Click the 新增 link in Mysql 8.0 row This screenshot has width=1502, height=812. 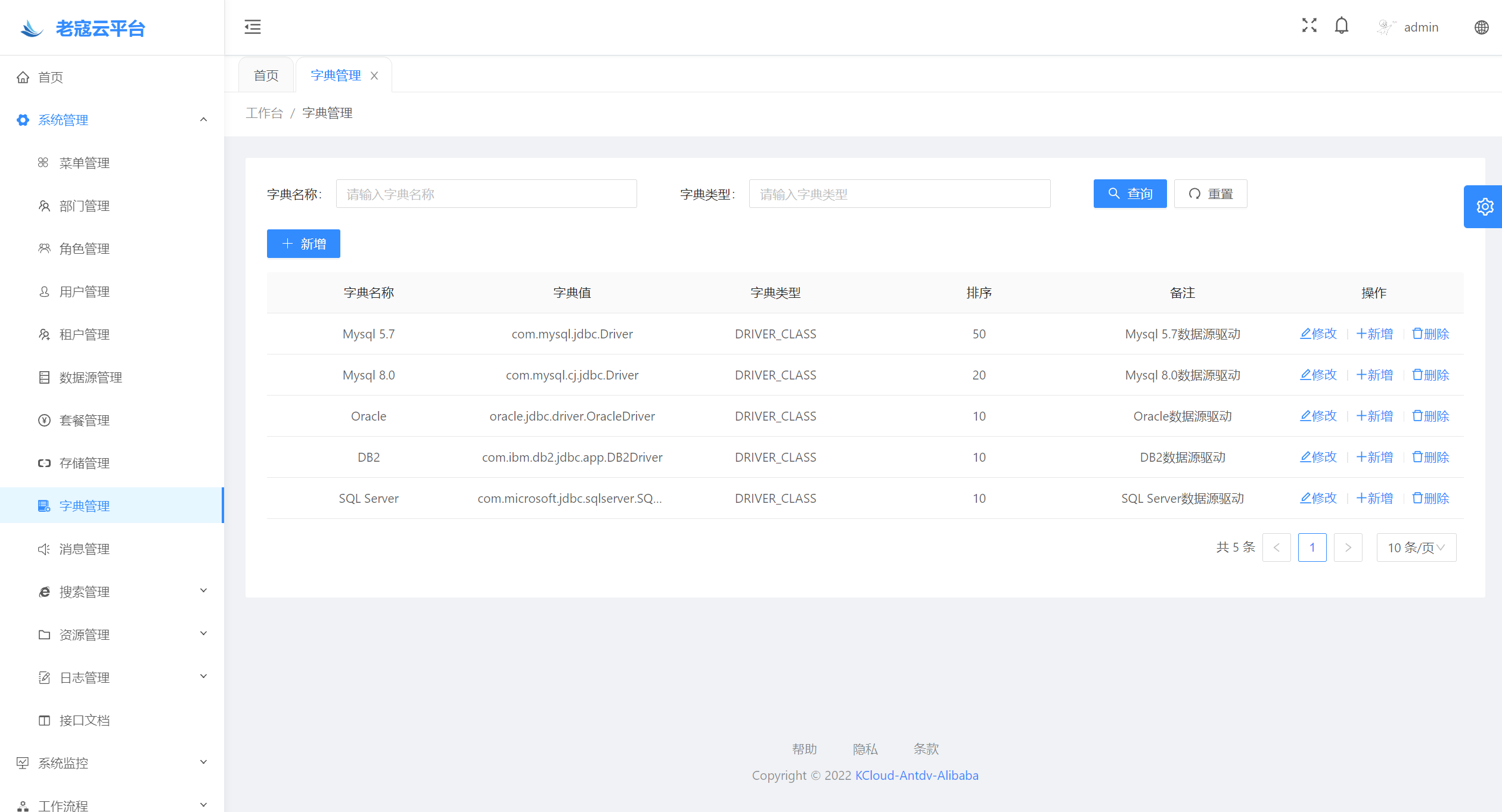point(1374,375)
